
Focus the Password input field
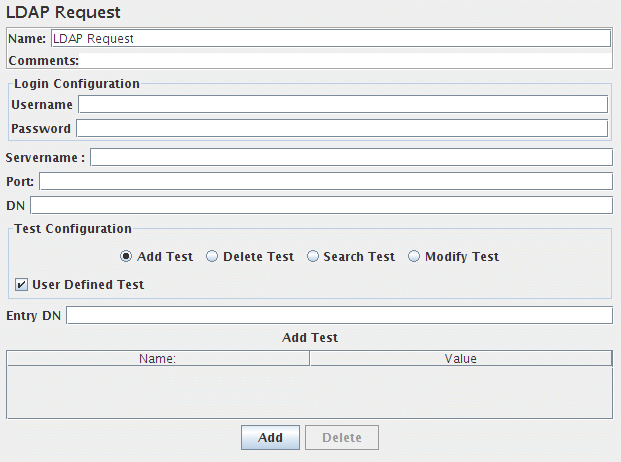(x=341, y=128)
